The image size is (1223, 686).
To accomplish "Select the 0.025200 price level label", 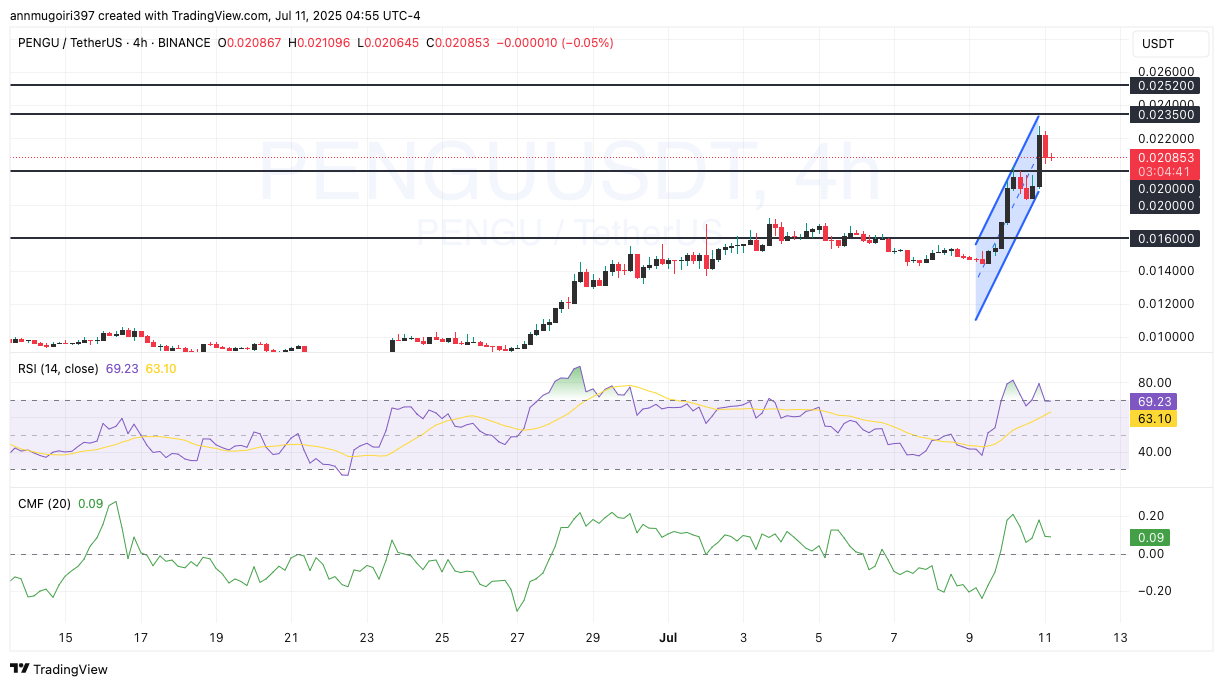I will (1166, 86).
